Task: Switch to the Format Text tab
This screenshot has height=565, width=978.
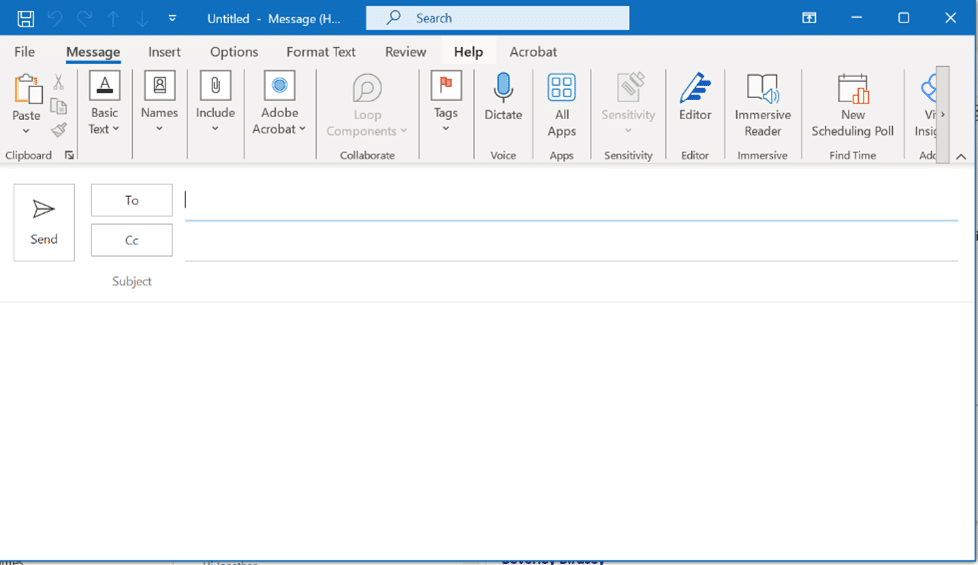Action: [321, 52]
